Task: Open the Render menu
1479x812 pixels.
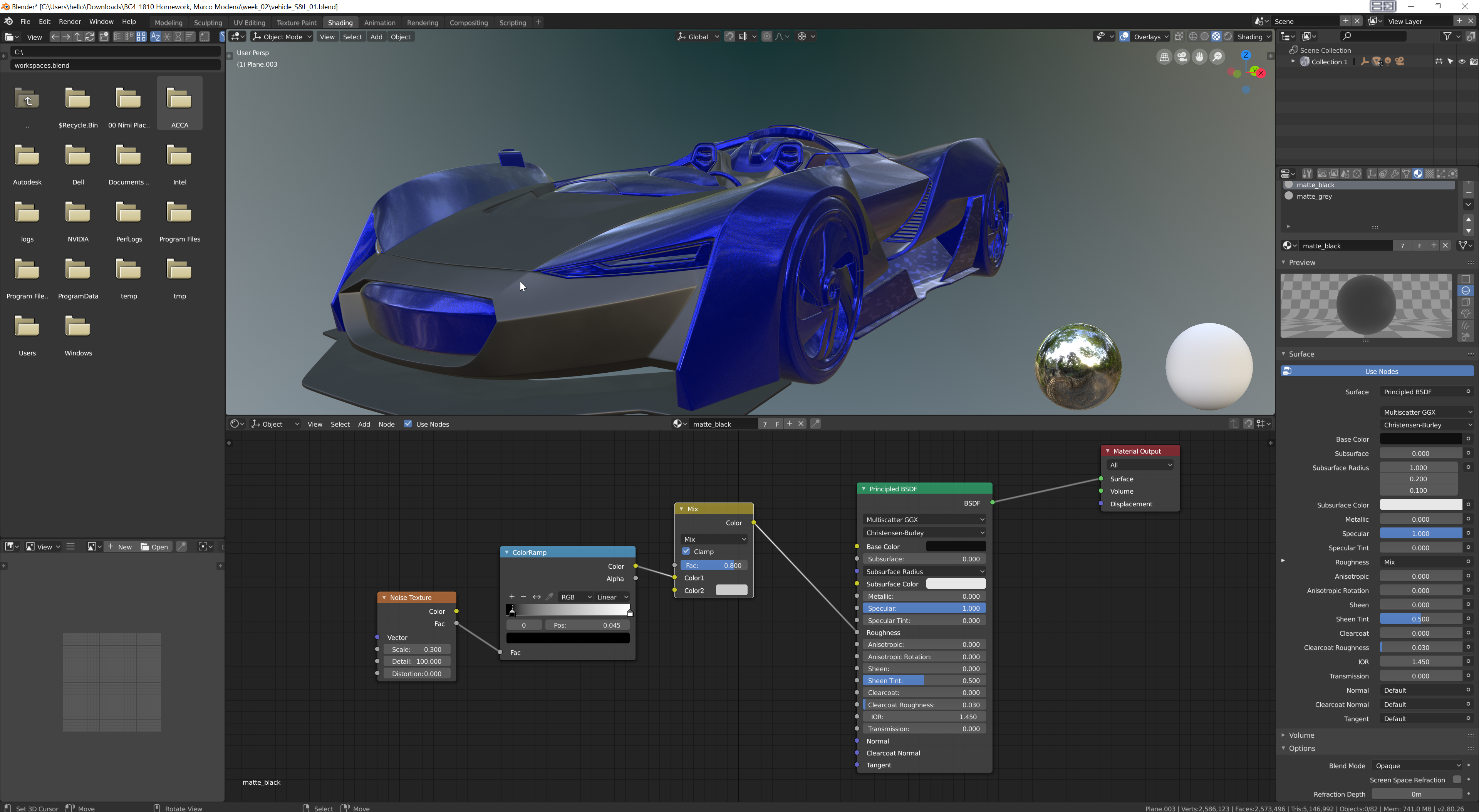Action: click(69, 21)
